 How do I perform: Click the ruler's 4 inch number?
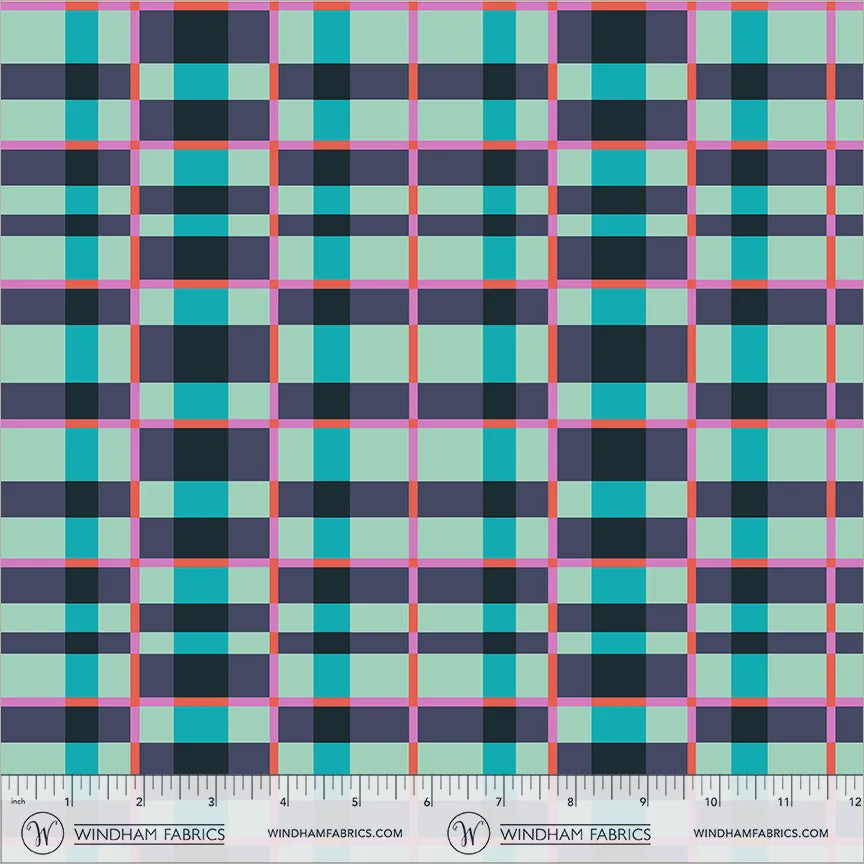(x=283, y=802)
